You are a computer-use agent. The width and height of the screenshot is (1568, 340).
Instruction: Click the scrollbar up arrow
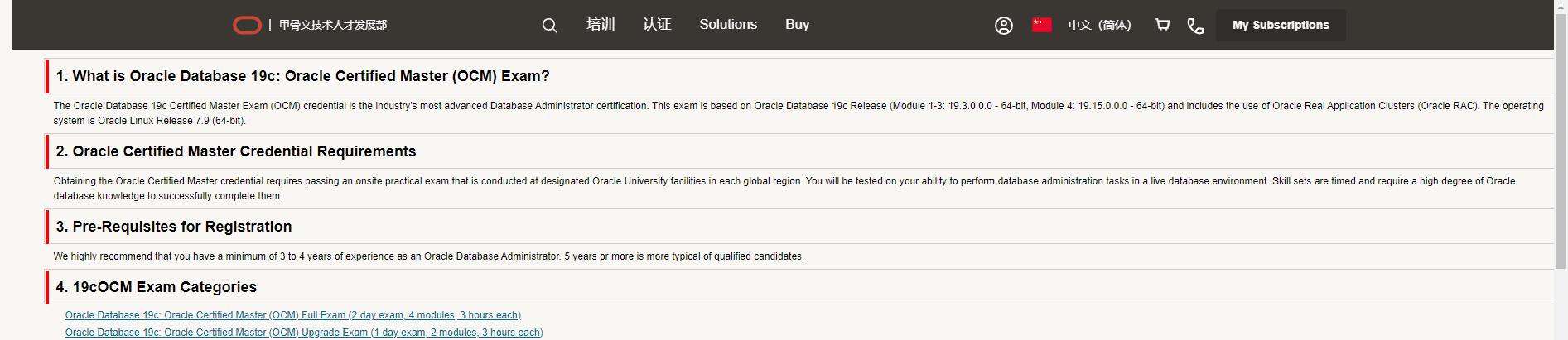click(1561, 6)
